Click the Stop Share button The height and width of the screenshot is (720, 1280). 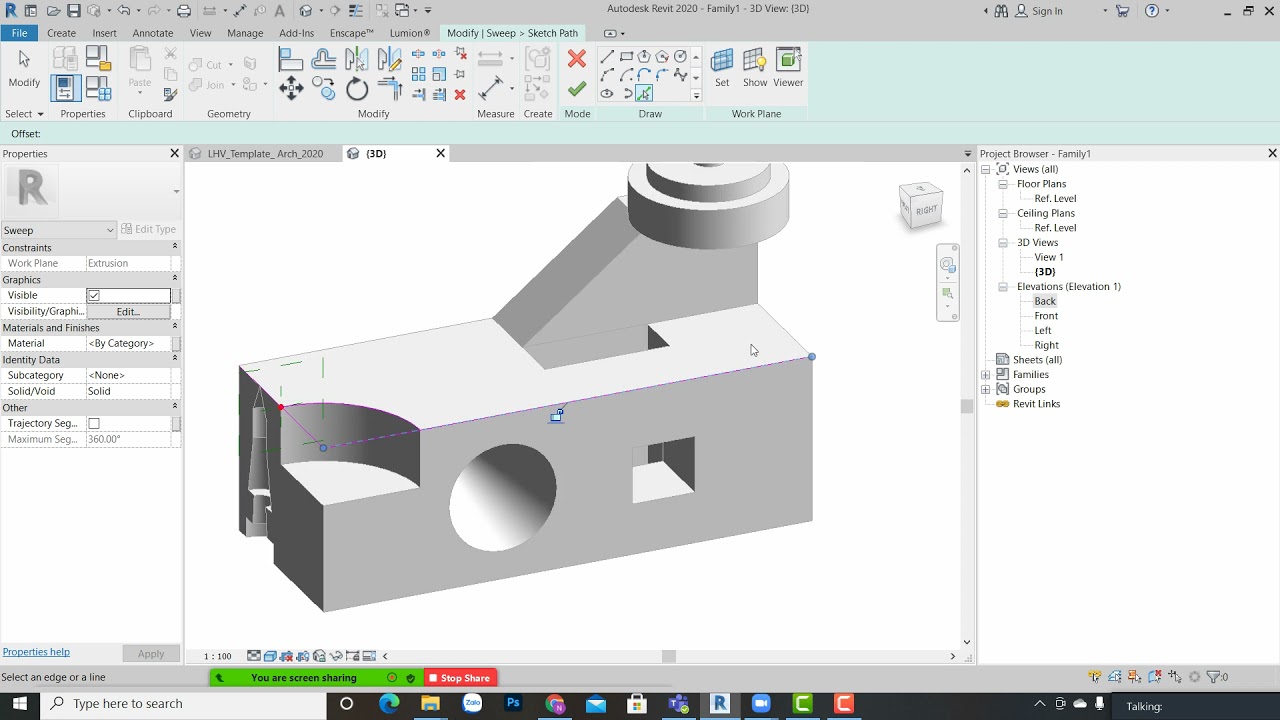459,678
